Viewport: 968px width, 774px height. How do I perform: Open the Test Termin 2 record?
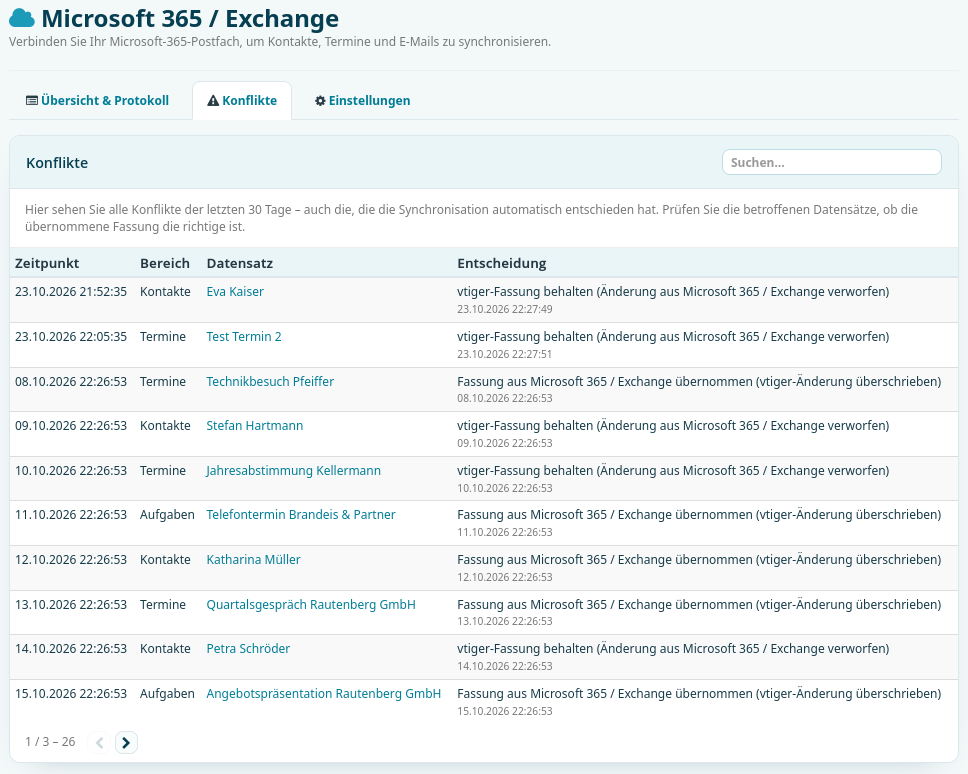(244, 336)
